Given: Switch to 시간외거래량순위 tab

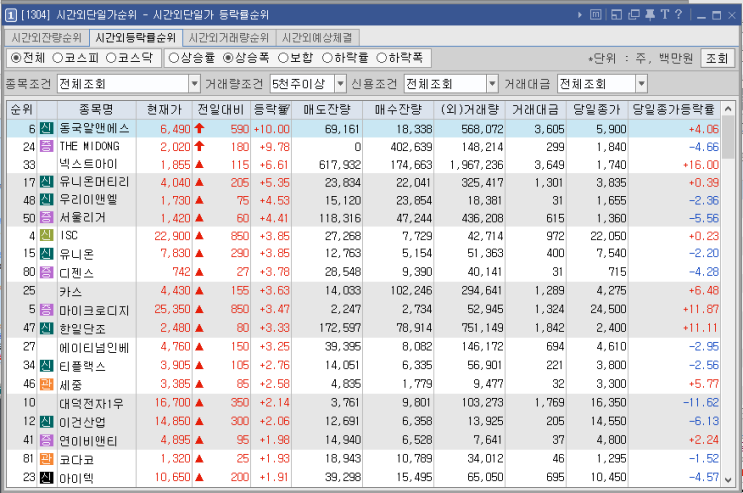Looking at the screenshot, I should coord(229,38).
